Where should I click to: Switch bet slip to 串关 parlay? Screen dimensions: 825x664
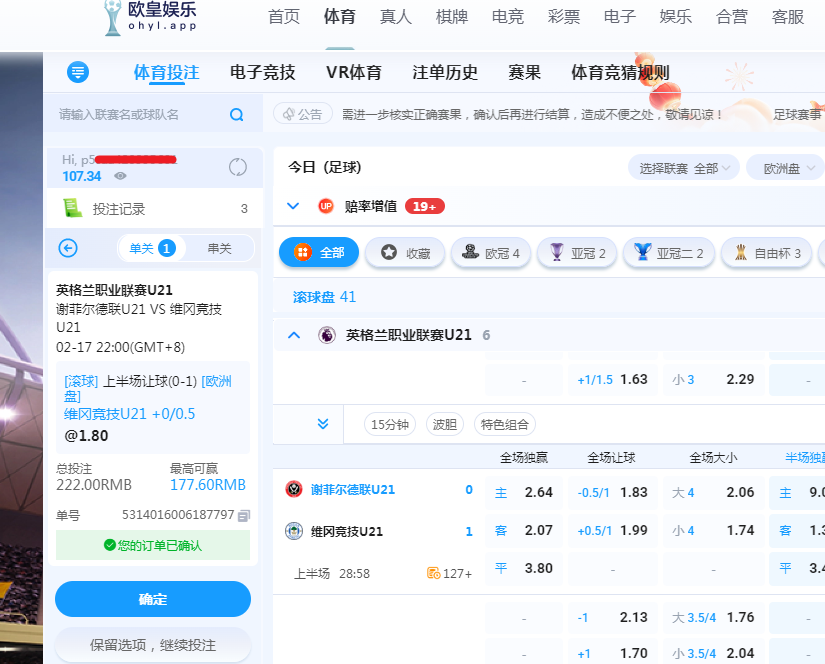tap(219, 248)
